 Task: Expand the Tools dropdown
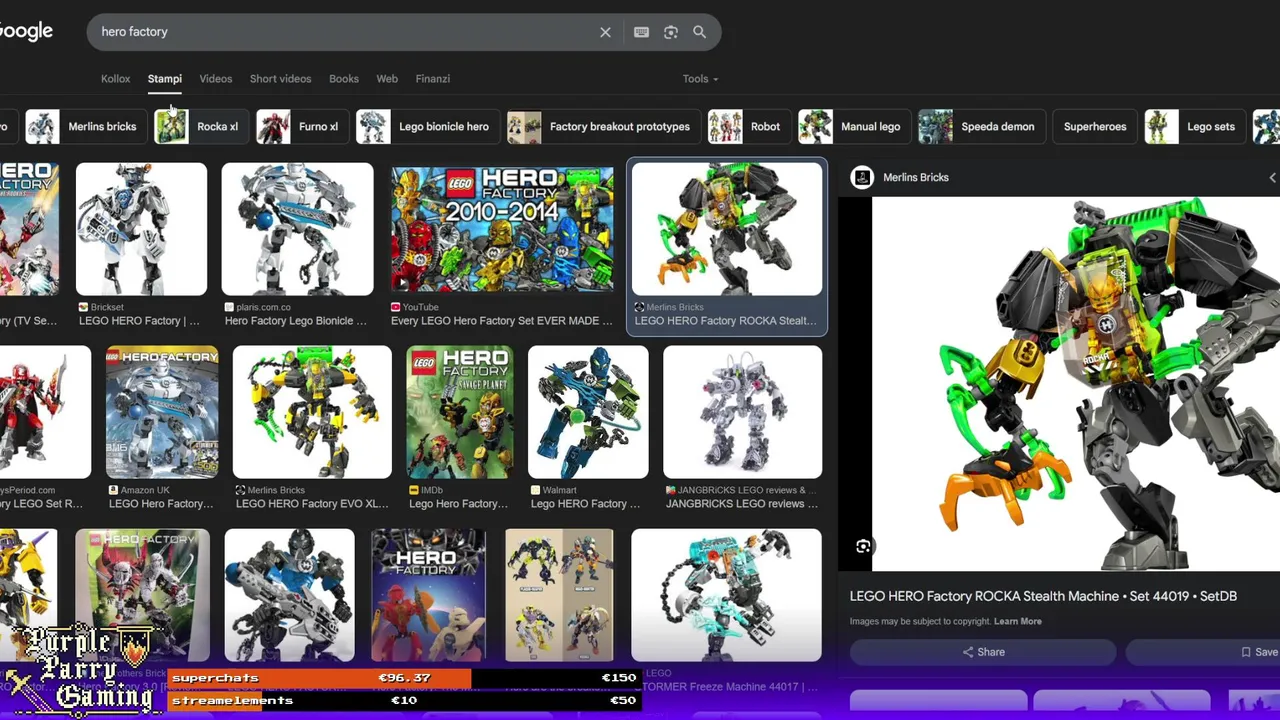(x=700, y=79)
